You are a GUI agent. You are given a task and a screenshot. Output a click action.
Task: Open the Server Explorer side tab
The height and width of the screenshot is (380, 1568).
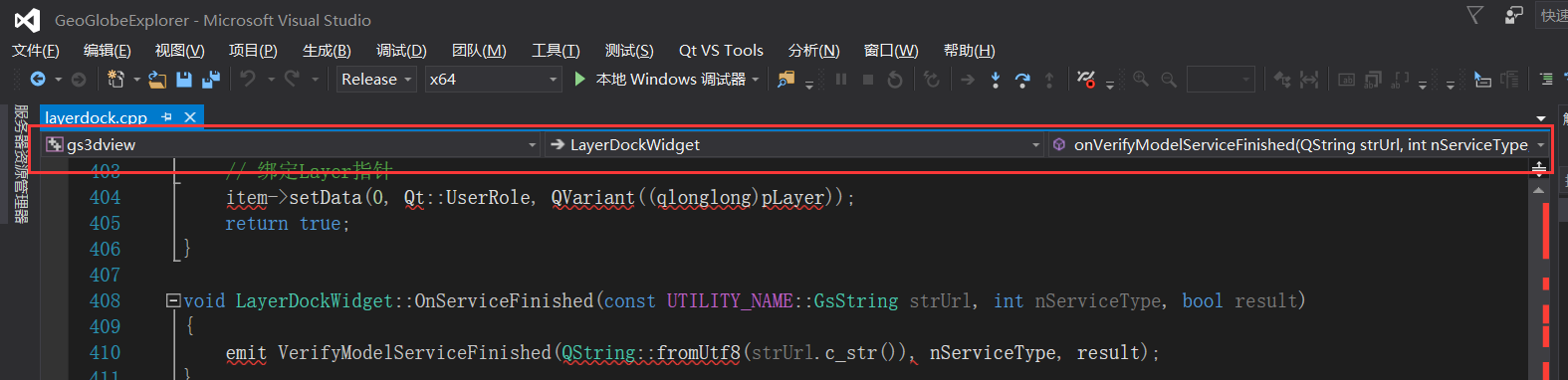click(20, 164)
